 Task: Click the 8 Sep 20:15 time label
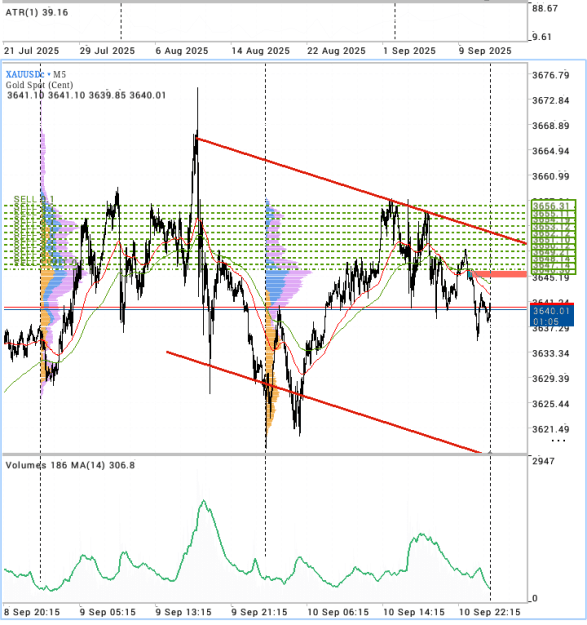(x=32, y=612)
